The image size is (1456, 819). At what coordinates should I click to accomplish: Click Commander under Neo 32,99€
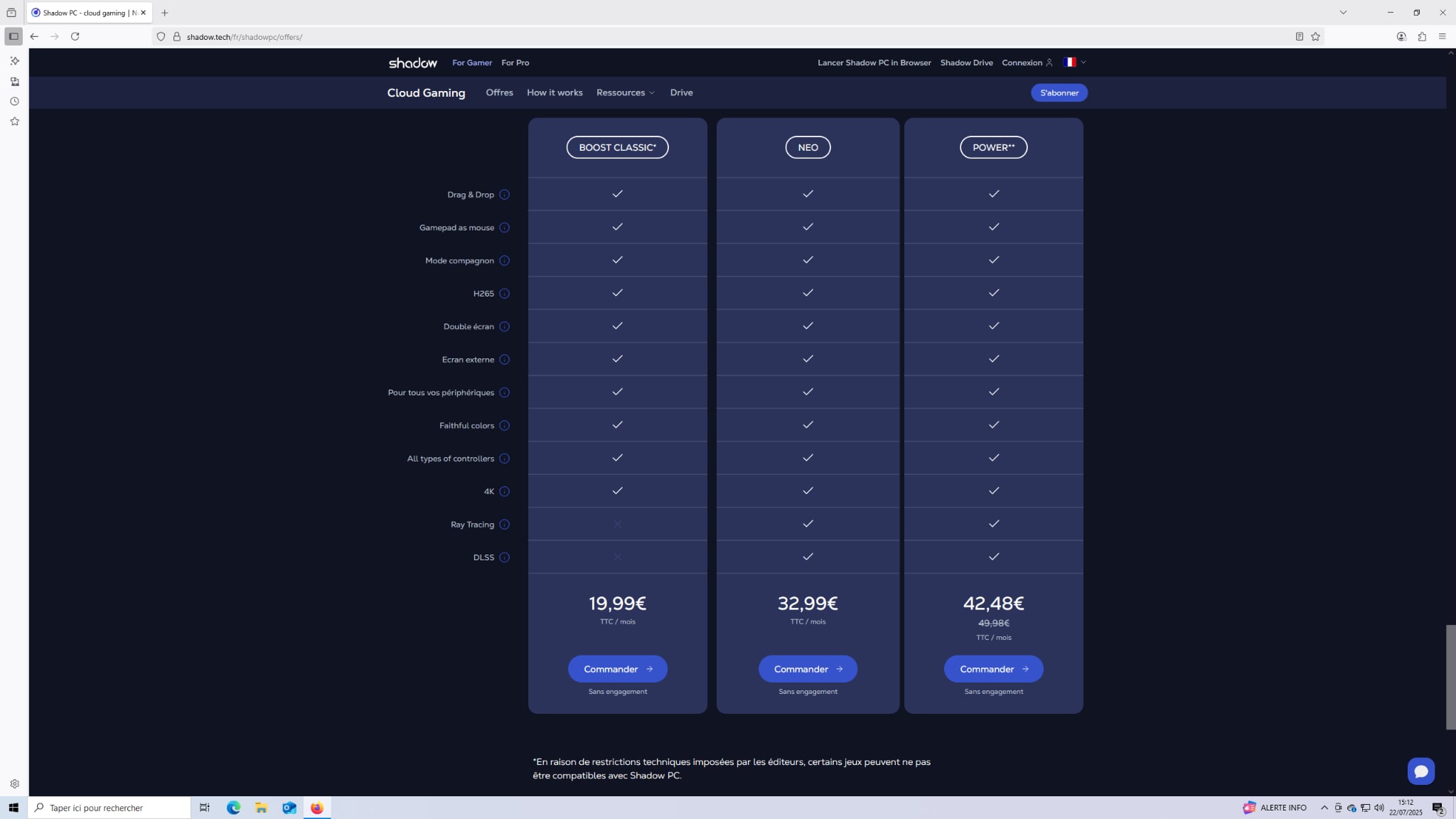coord(808,669)
